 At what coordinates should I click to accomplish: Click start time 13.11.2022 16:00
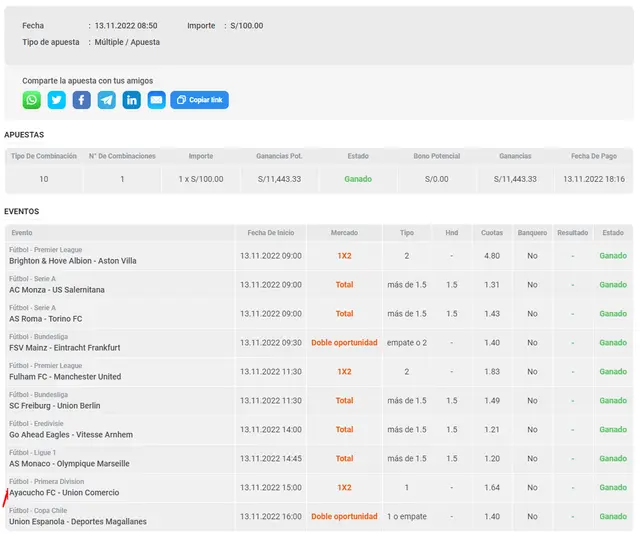point(271,517)
